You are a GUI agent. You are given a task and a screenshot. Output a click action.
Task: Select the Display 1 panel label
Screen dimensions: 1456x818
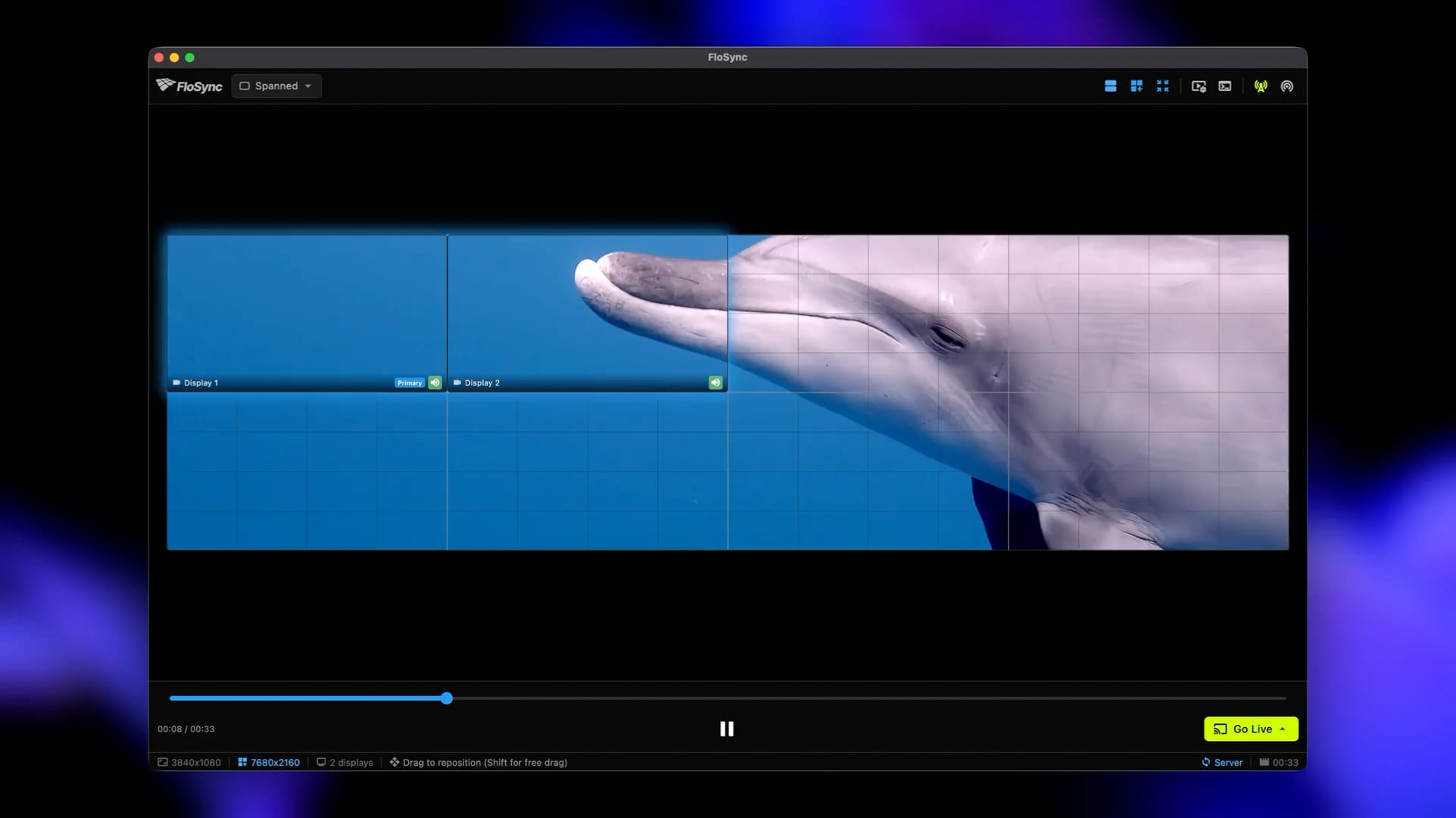[x=196, y=382]
